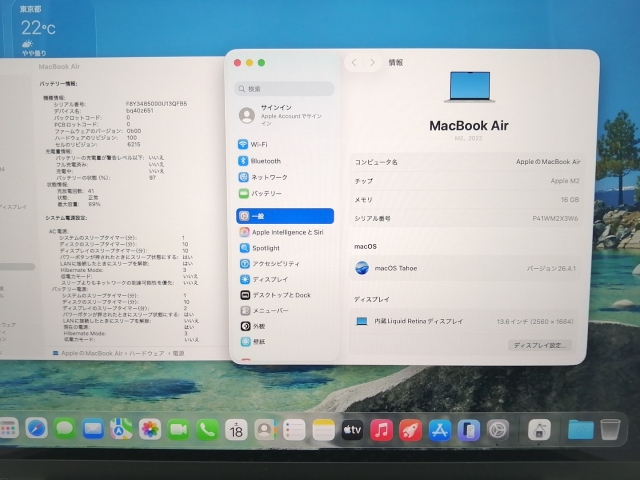Open Music from the Dock
Screen dimensions: 640x480
coord(381,430)
